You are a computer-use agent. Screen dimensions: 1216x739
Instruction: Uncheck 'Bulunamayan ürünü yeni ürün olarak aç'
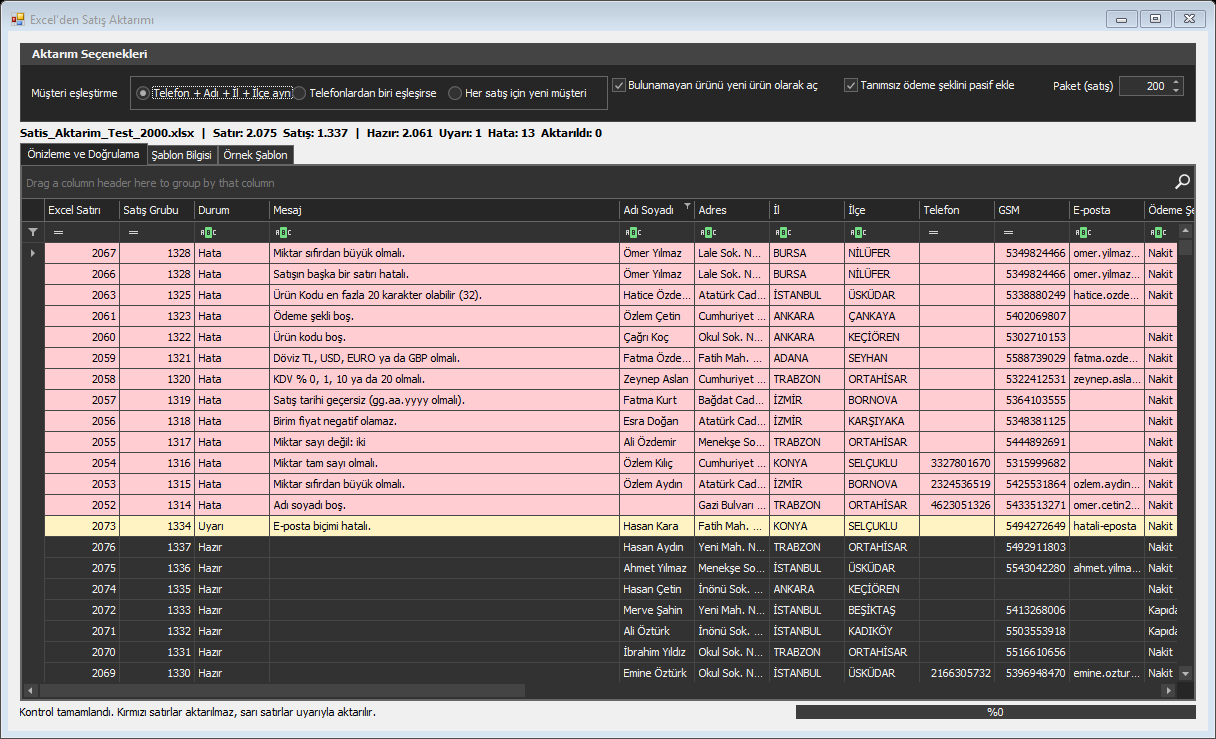(x=715, y=85)
